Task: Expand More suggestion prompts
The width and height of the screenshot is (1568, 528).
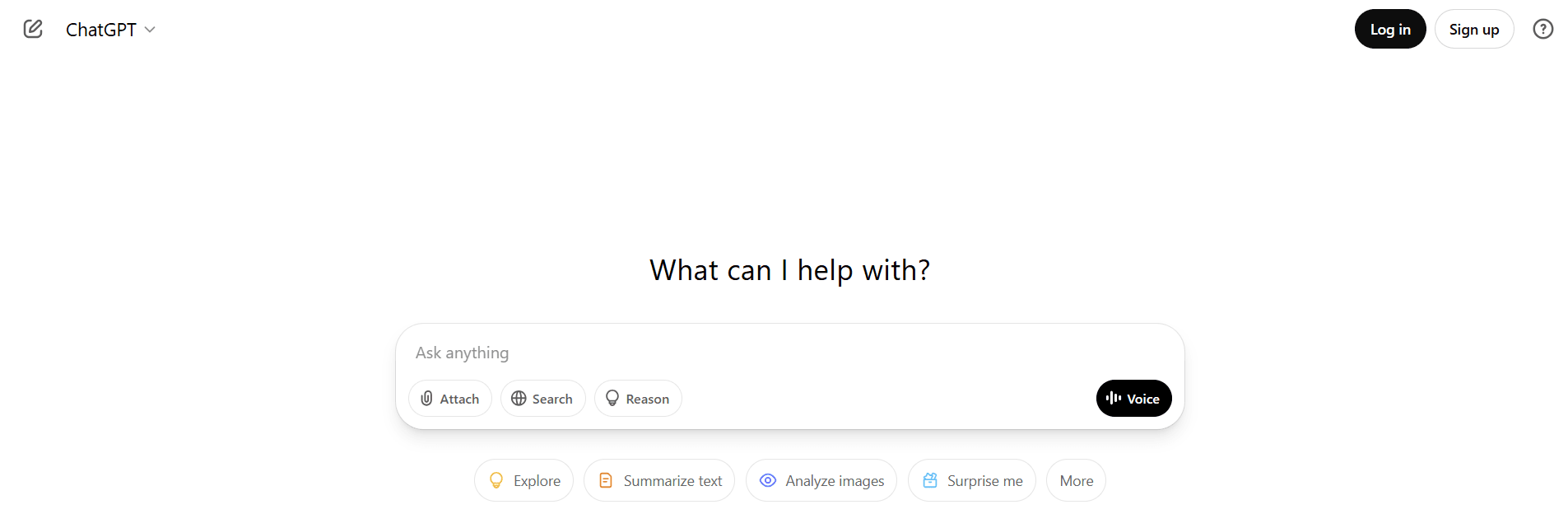Action: tap(1076, 480)
